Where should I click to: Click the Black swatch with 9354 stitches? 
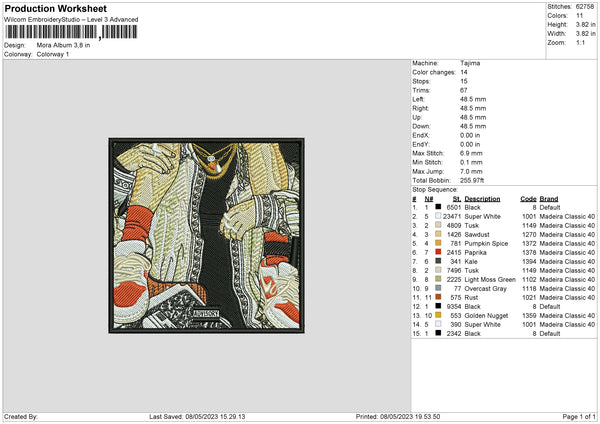tap(438, 306)
